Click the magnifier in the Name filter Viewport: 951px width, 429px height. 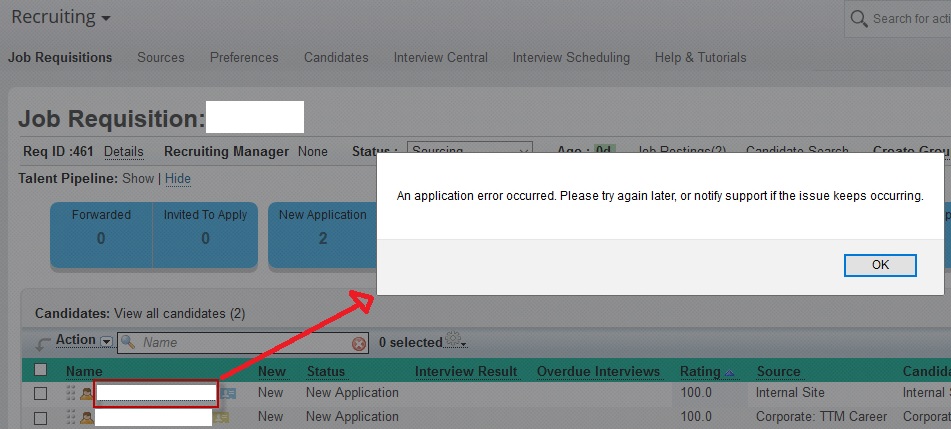pyautogui.click(x=127, y=342)
